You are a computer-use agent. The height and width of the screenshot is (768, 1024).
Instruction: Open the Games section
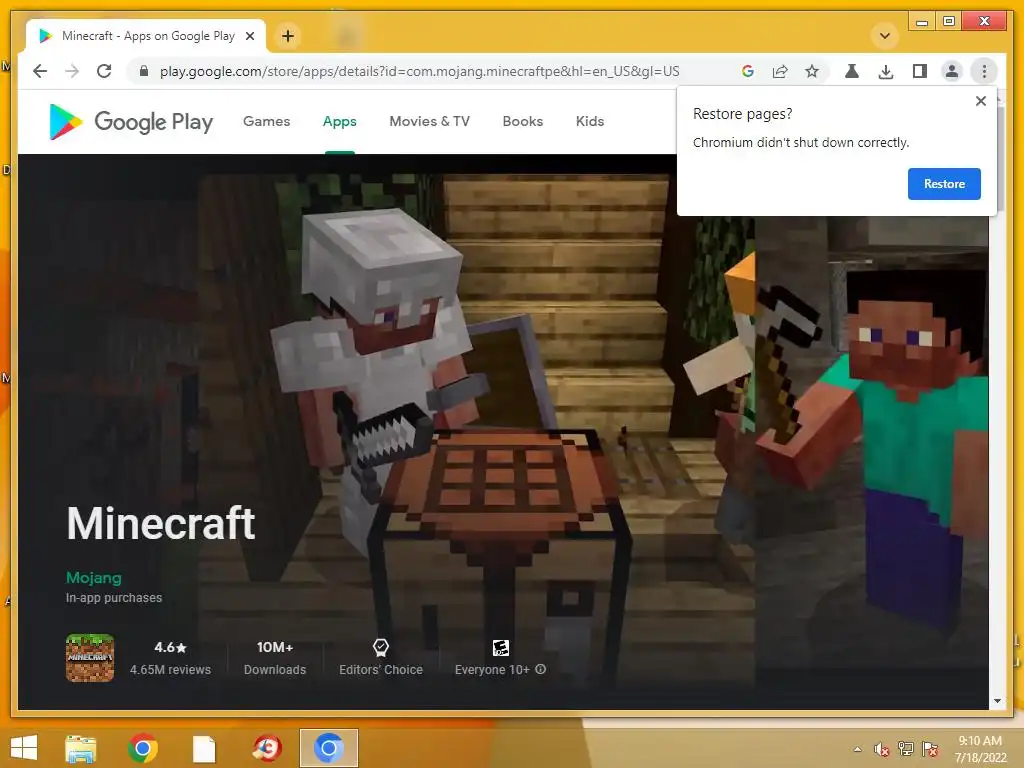pos(266,121)
